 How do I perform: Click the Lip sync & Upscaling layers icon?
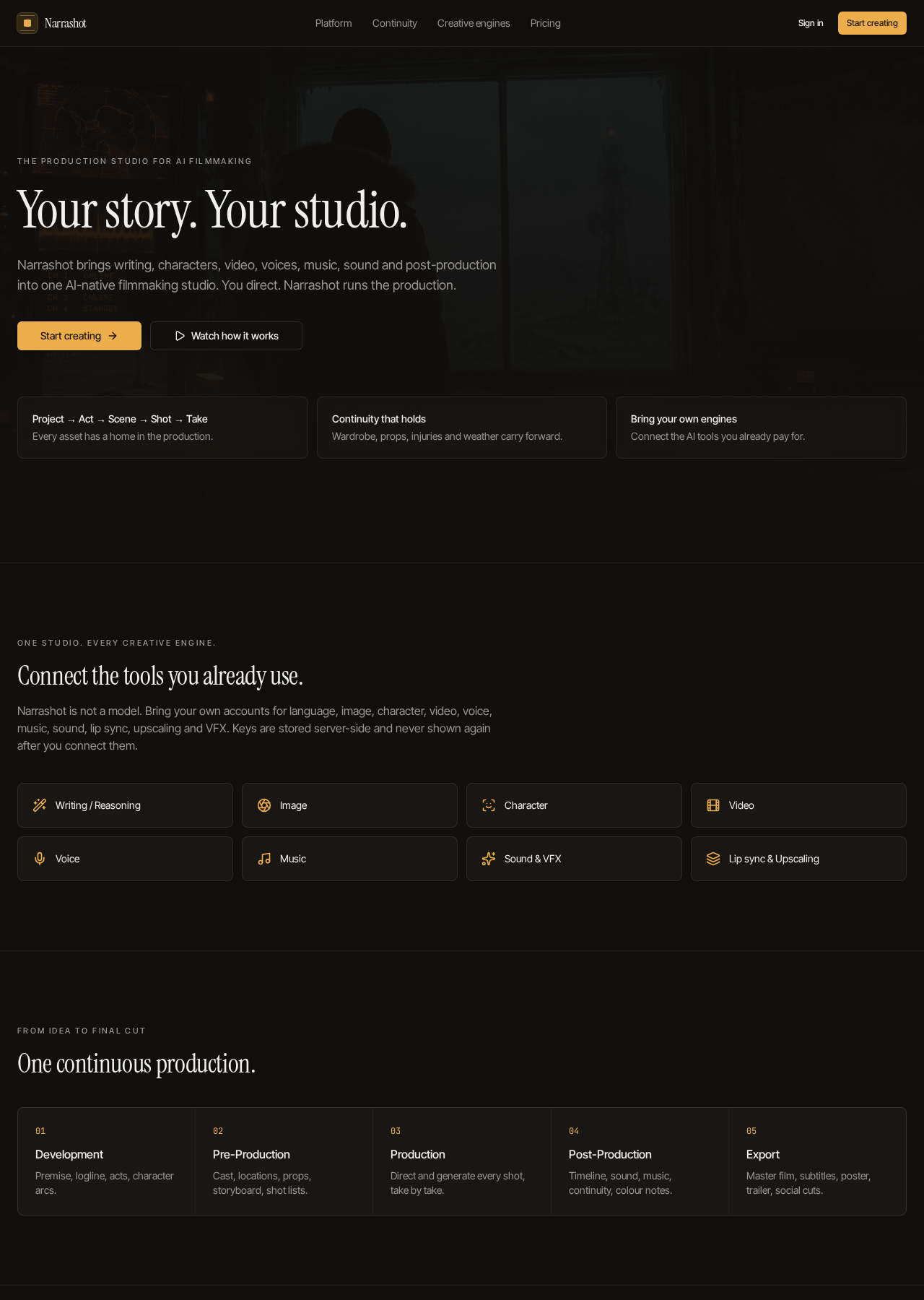coord(713,859)
